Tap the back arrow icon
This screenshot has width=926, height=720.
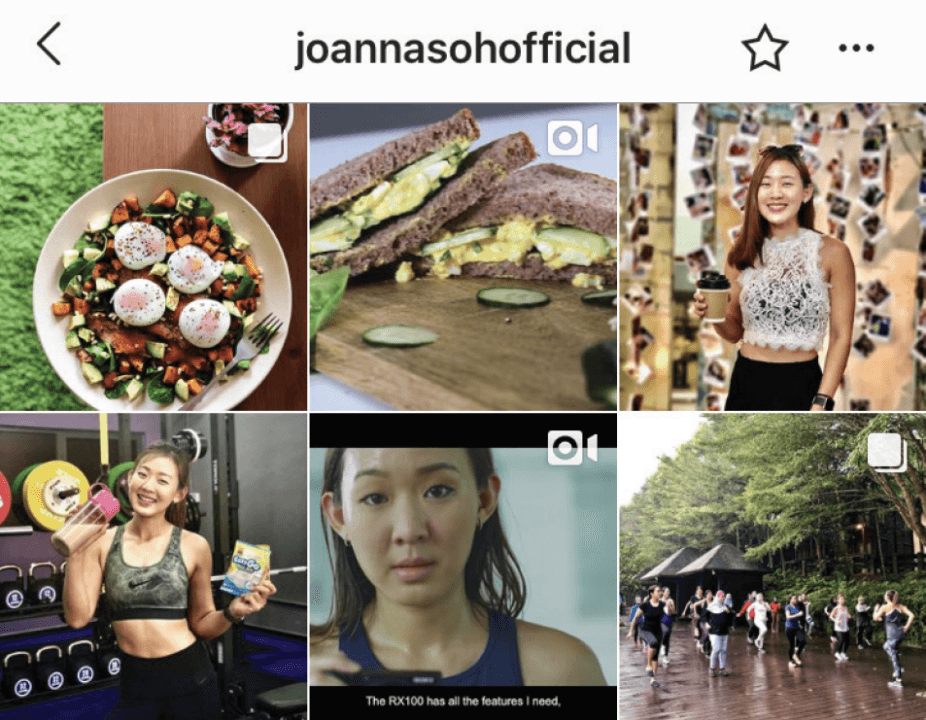tap(49, 44)
